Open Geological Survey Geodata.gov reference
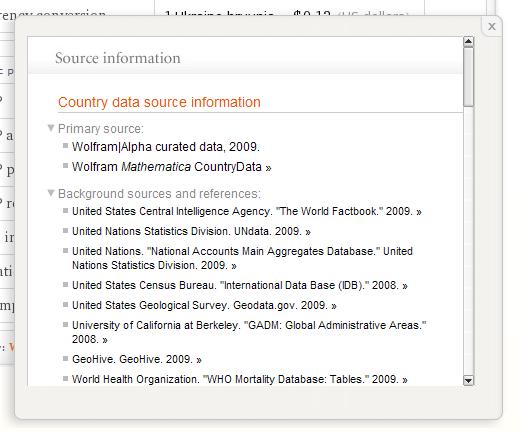This screenshot has width=522, height=432. [x=204, y=305]
